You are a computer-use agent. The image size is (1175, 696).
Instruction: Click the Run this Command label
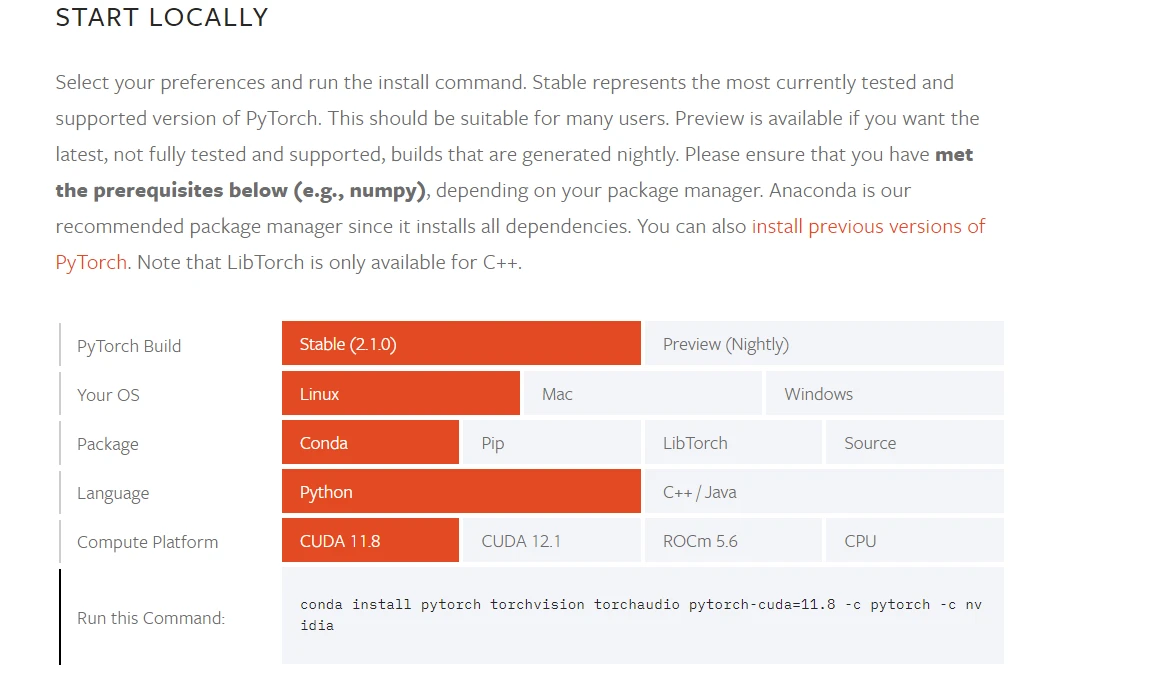[151, 618]
